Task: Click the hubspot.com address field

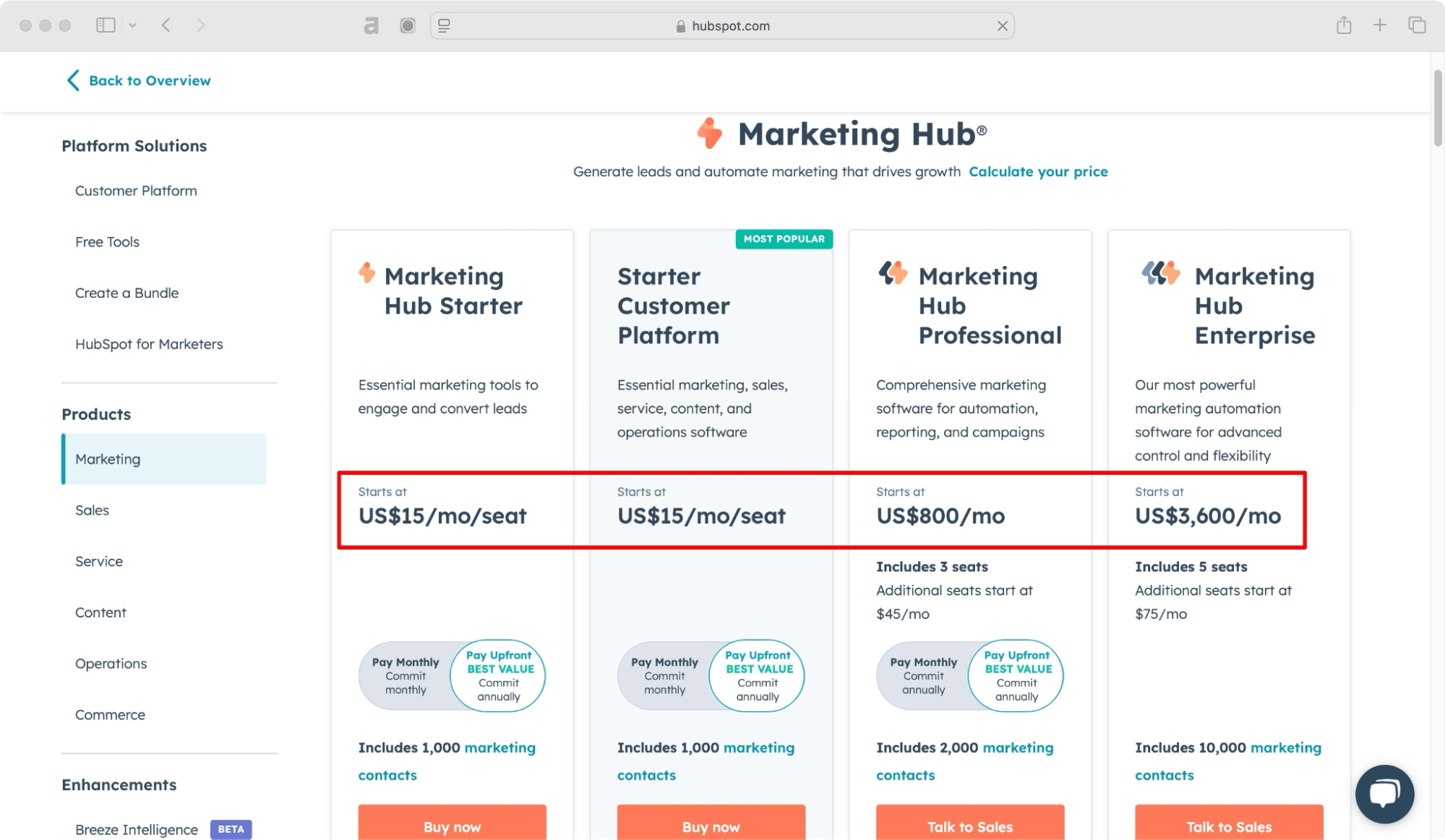Action: click(722, 26)
